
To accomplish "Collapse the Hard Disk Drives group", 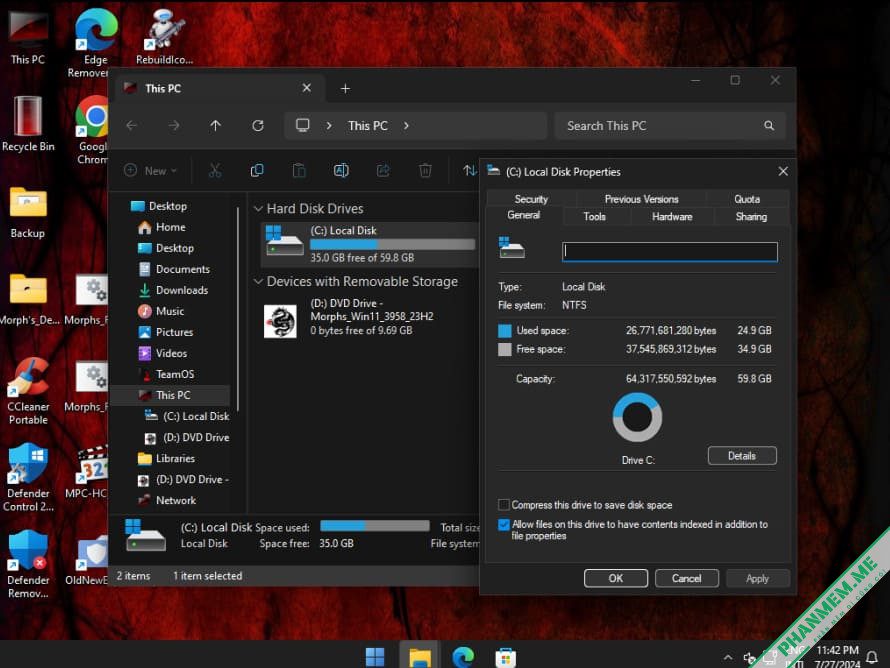I will (258, 209).
